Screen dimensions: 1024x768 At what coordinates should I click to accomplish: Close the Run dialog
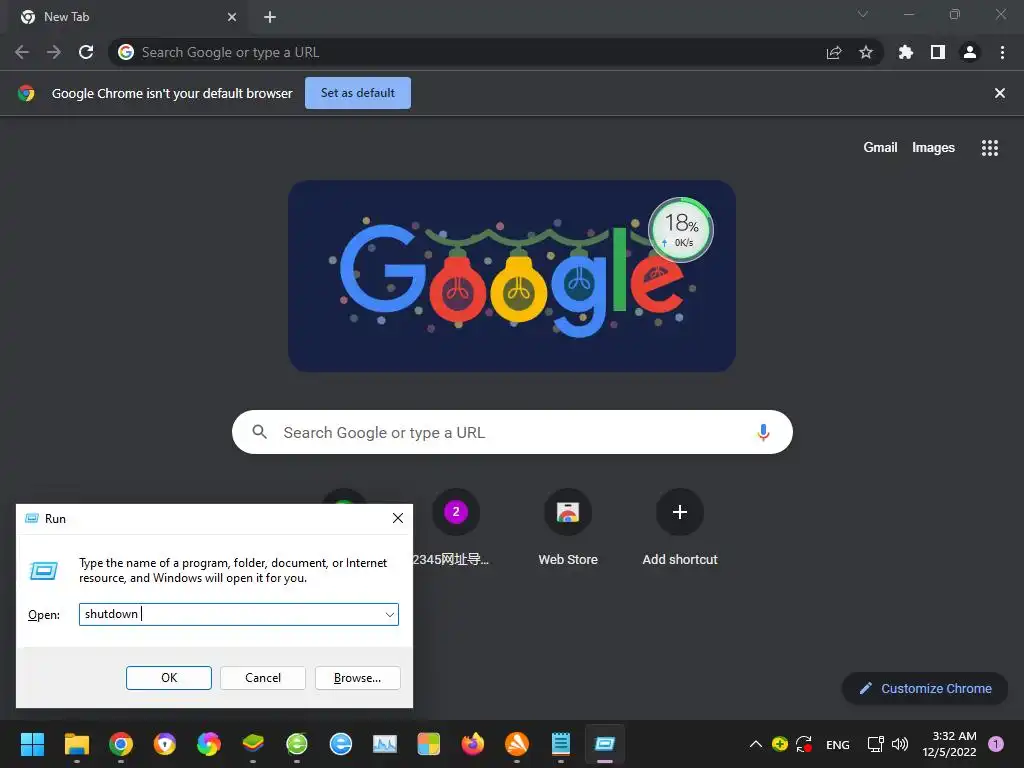point(398,519)
